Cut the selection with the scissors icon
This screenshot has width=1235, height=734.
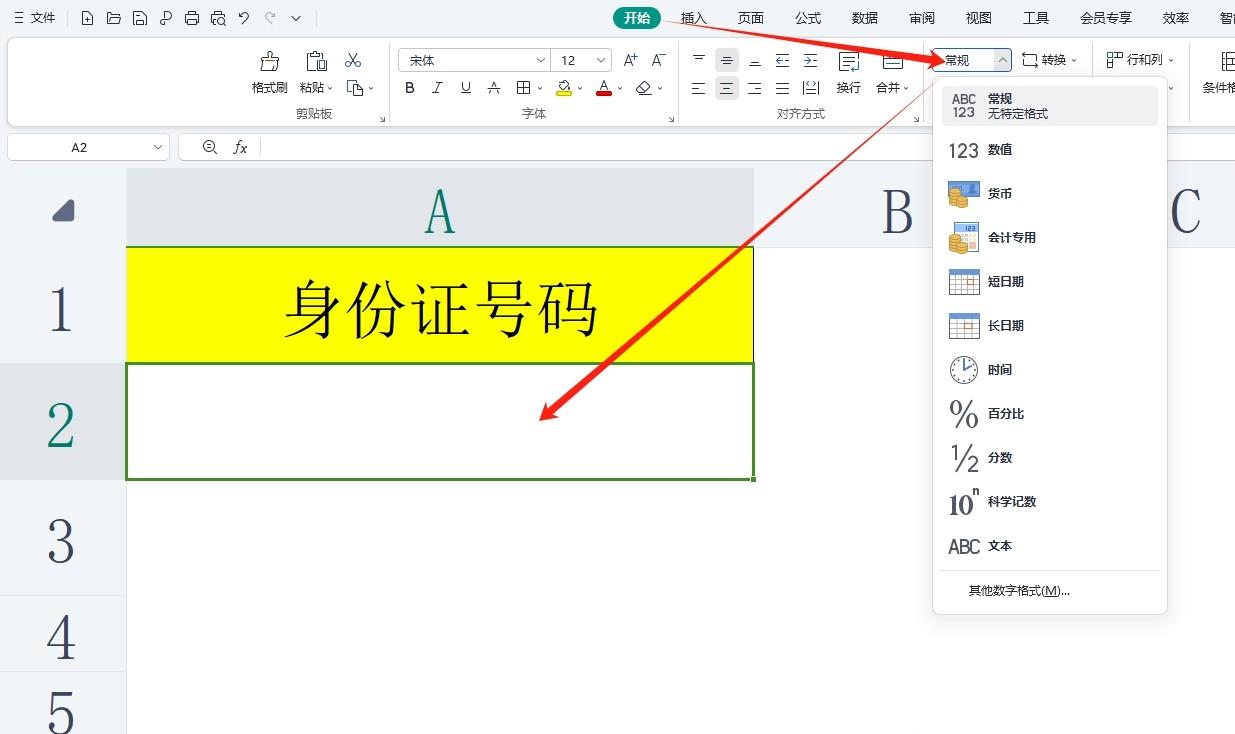click(x=353, y=61)
